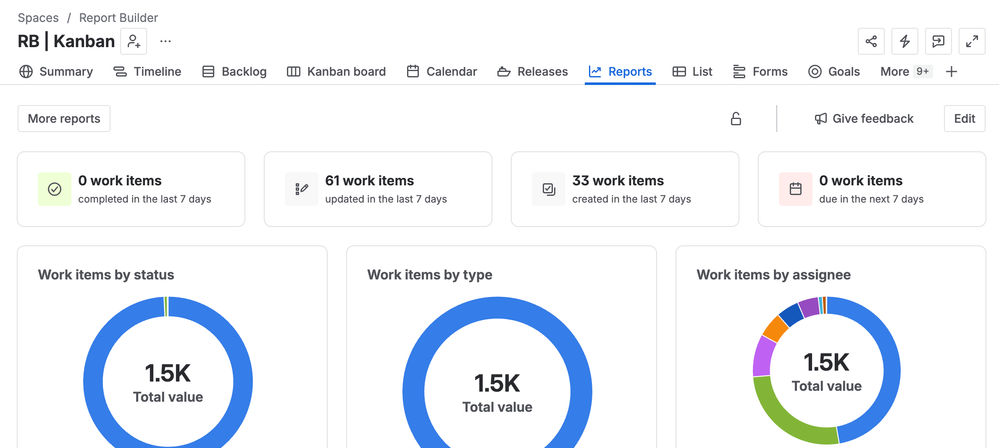Expand the More 9+ tabs dropdown

click(906, 71)
